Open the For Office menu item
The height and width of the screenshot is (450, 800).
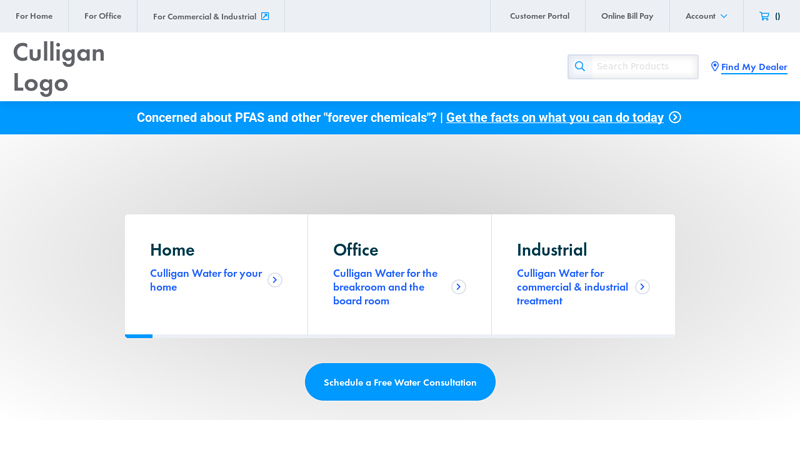(x=103, y=16)
